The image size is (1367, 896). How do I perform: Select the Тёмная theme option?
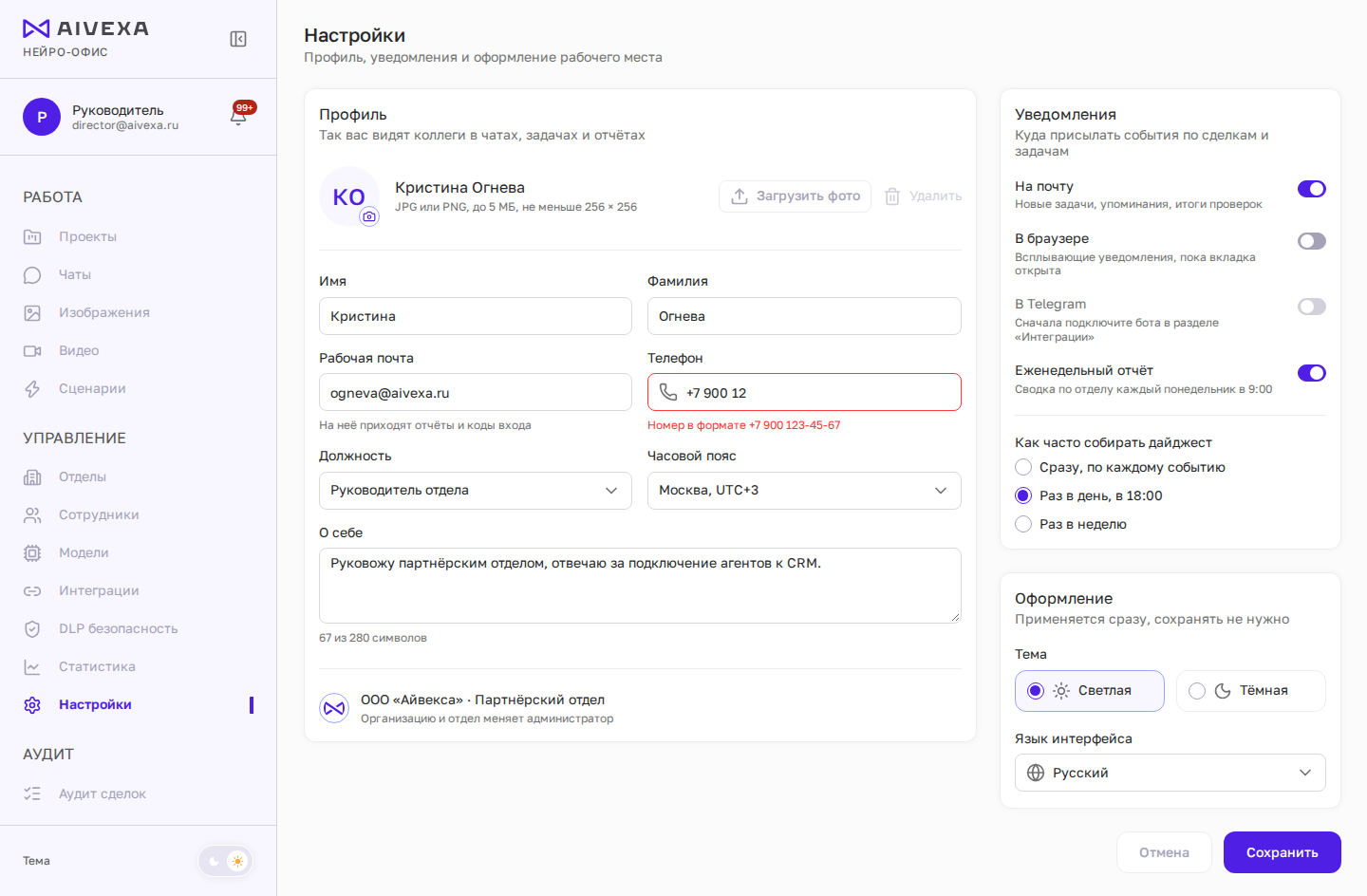(1251, 691)
